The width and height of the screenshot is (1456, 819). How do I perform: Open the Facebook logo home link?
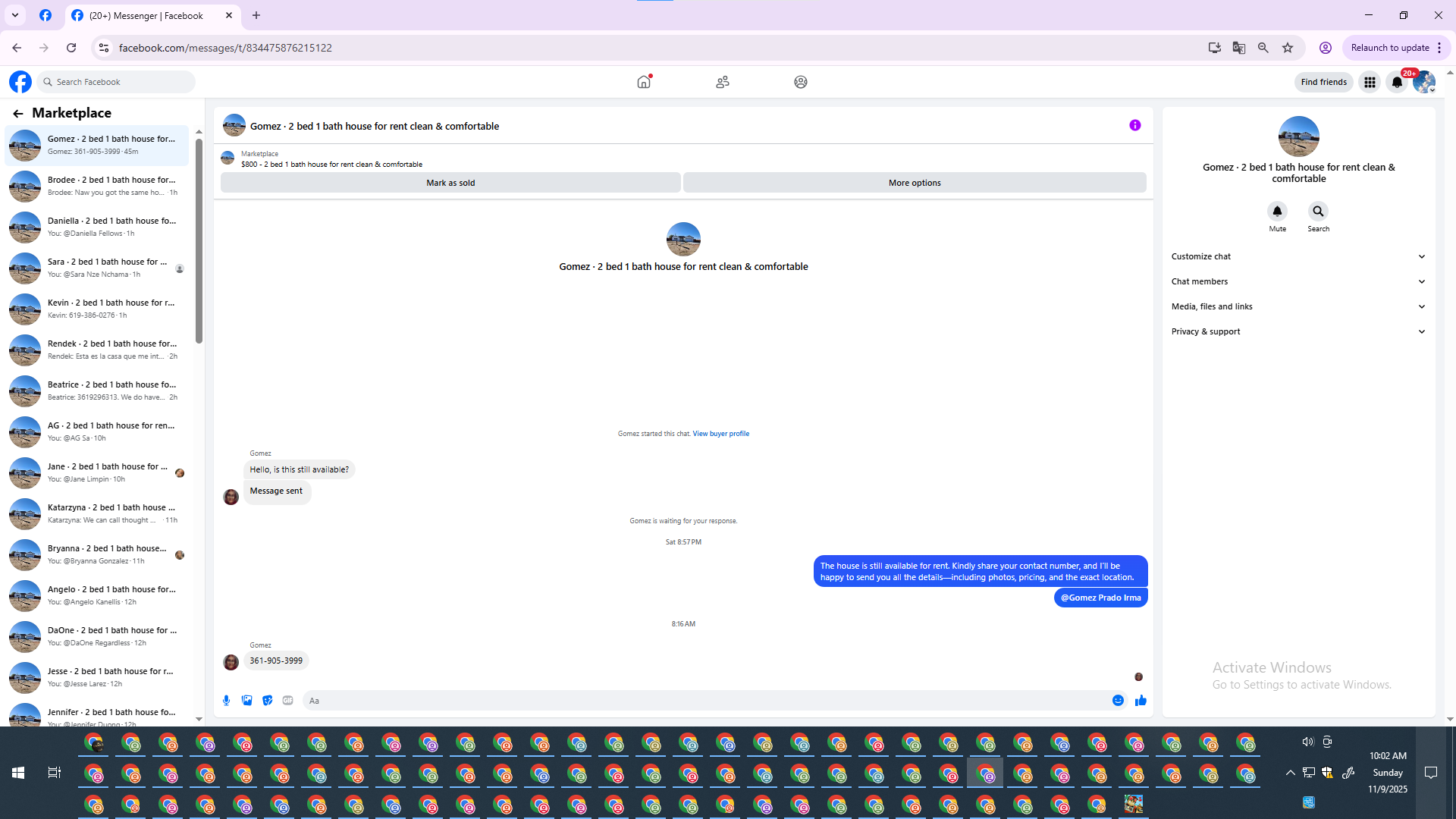click(x=20, y=82)
